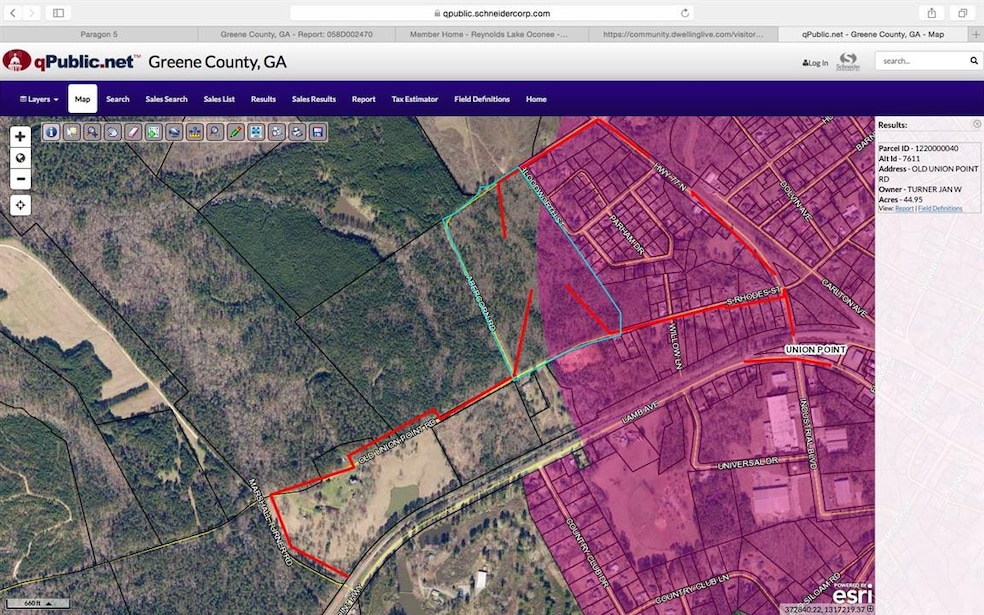
Task: Click the globe full extent button
Action: coord(20,158)
